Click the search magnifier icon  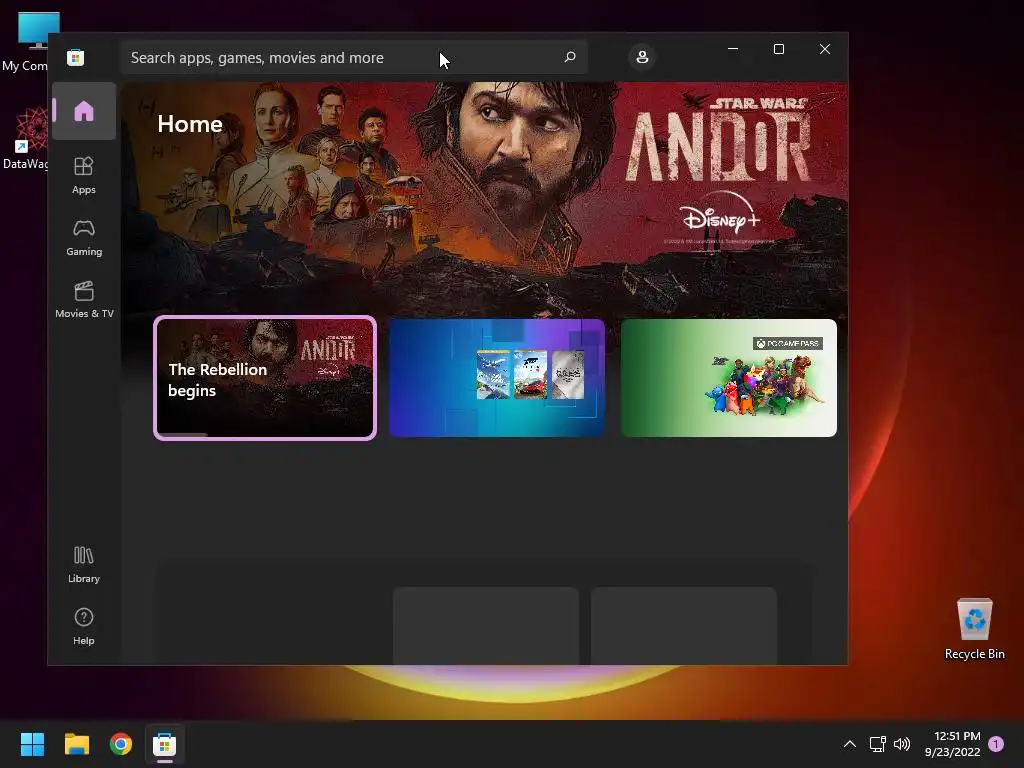(x=569, y=57)
